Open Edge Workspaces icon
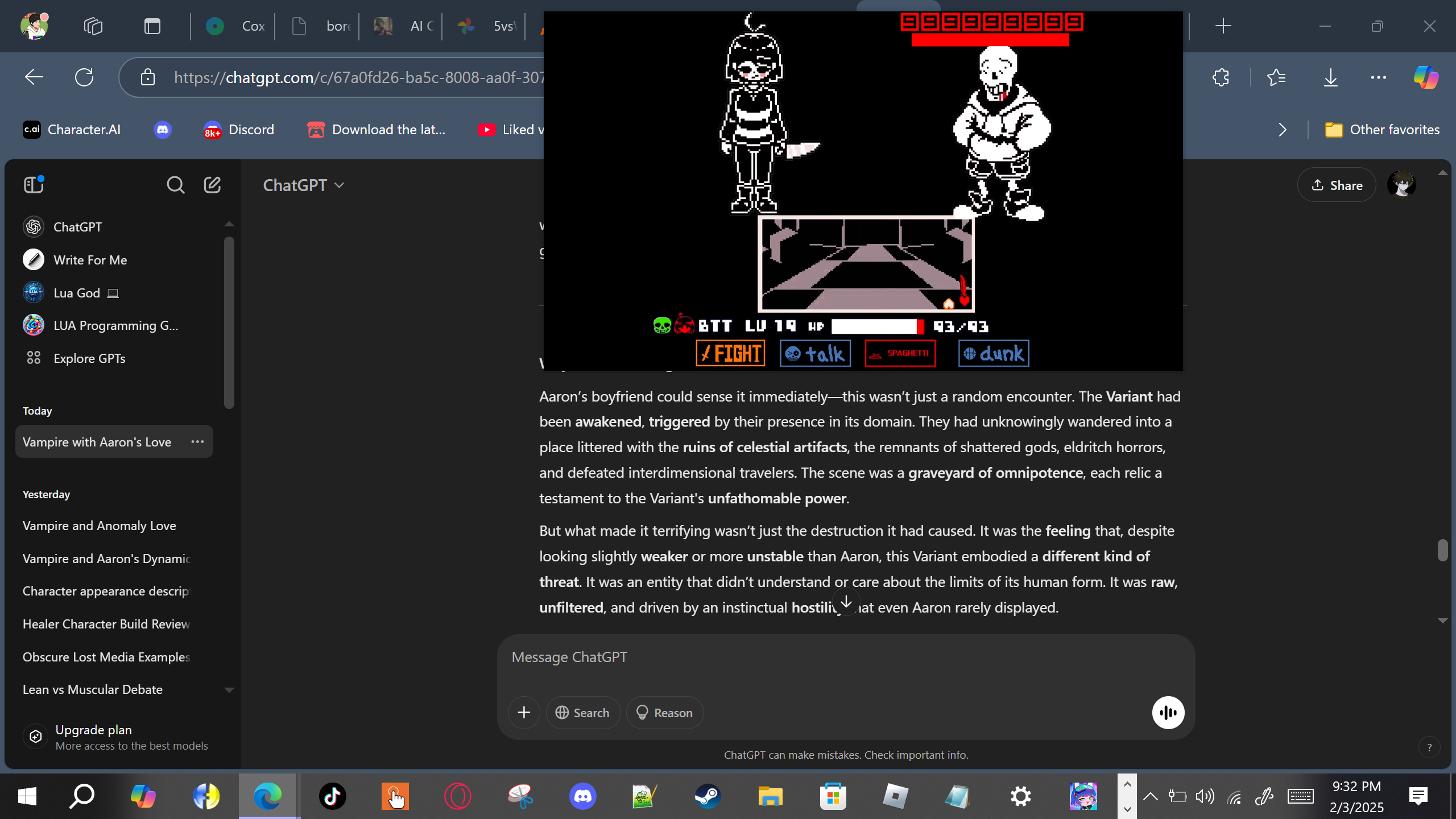 [93, 26]
